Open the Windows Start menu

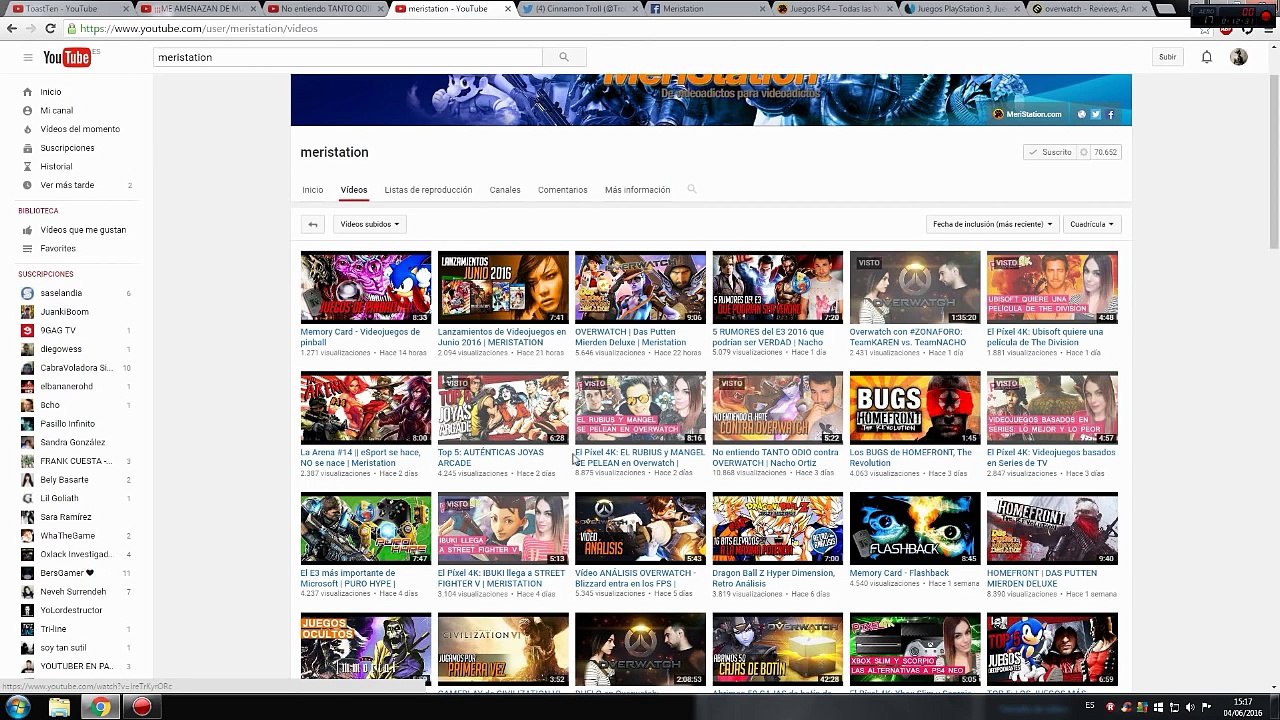point(18,707)
